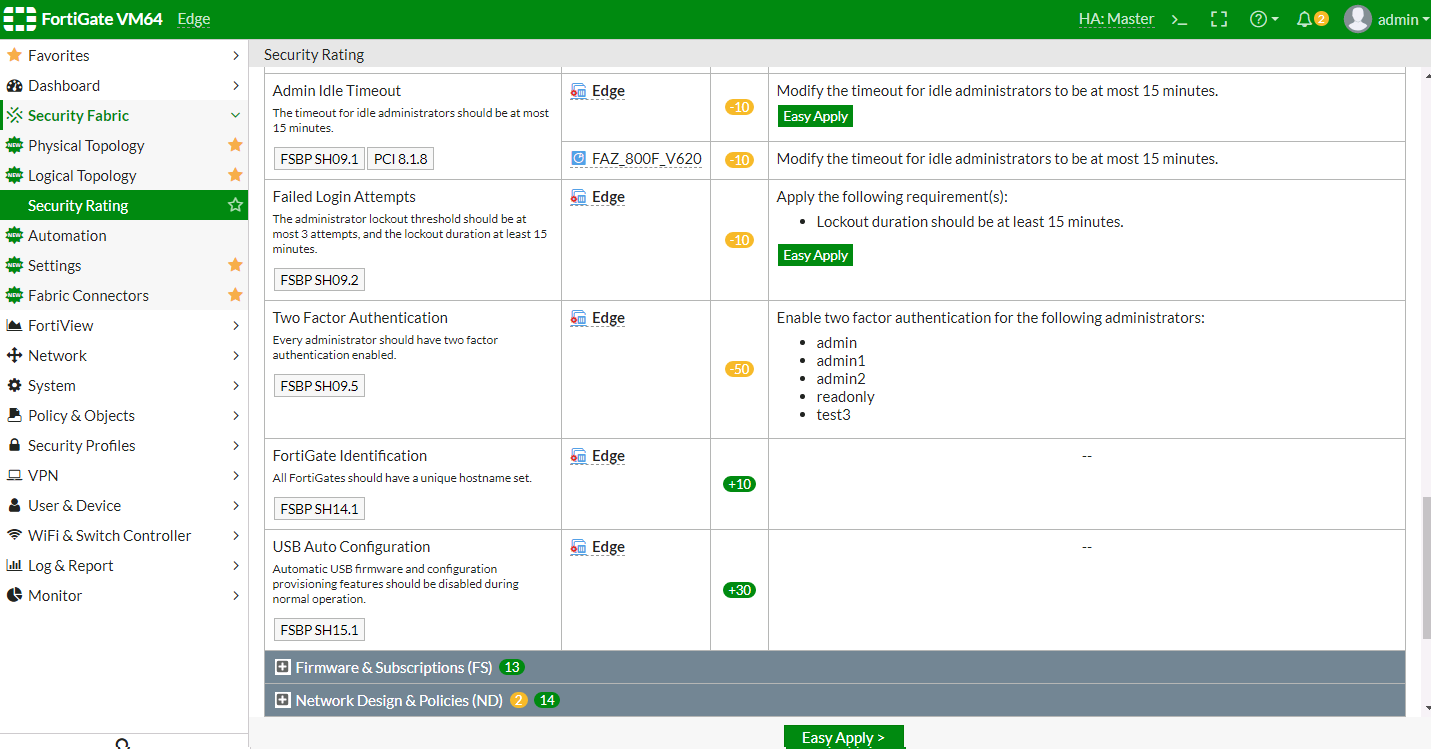Expand the Network menu chevron
This screenshot has width=1434, height=750.
(x=235, y=355)
